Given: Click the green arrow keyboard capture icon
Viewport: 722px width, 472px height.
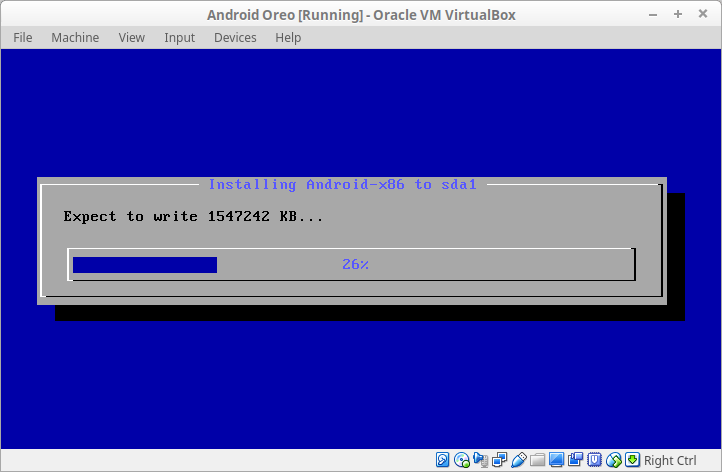Looking at the screenshot, I should pyautogui.click(x=632, y=460).
